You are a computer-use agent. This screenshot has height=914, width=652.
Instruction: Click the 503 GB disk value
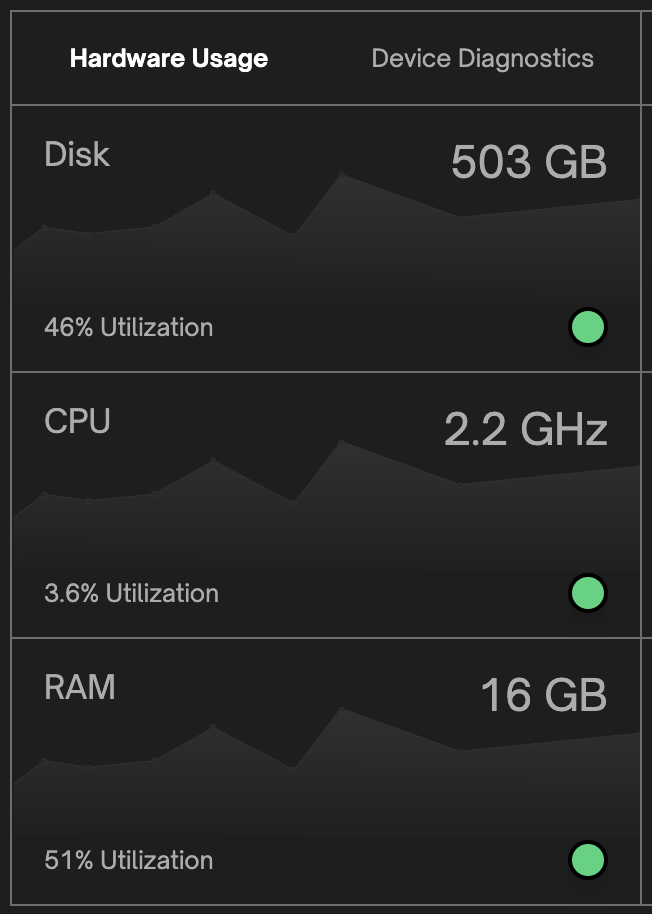pyautogui.click(x=529, y=161)
